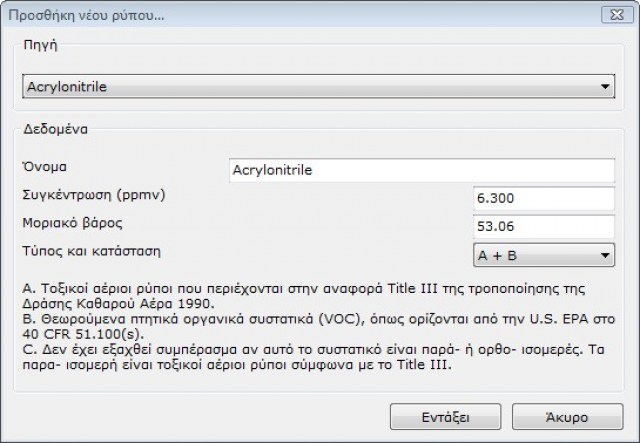
Task: Click the arrow of the Πηγή dropdown
Action: tap(605, 87)
